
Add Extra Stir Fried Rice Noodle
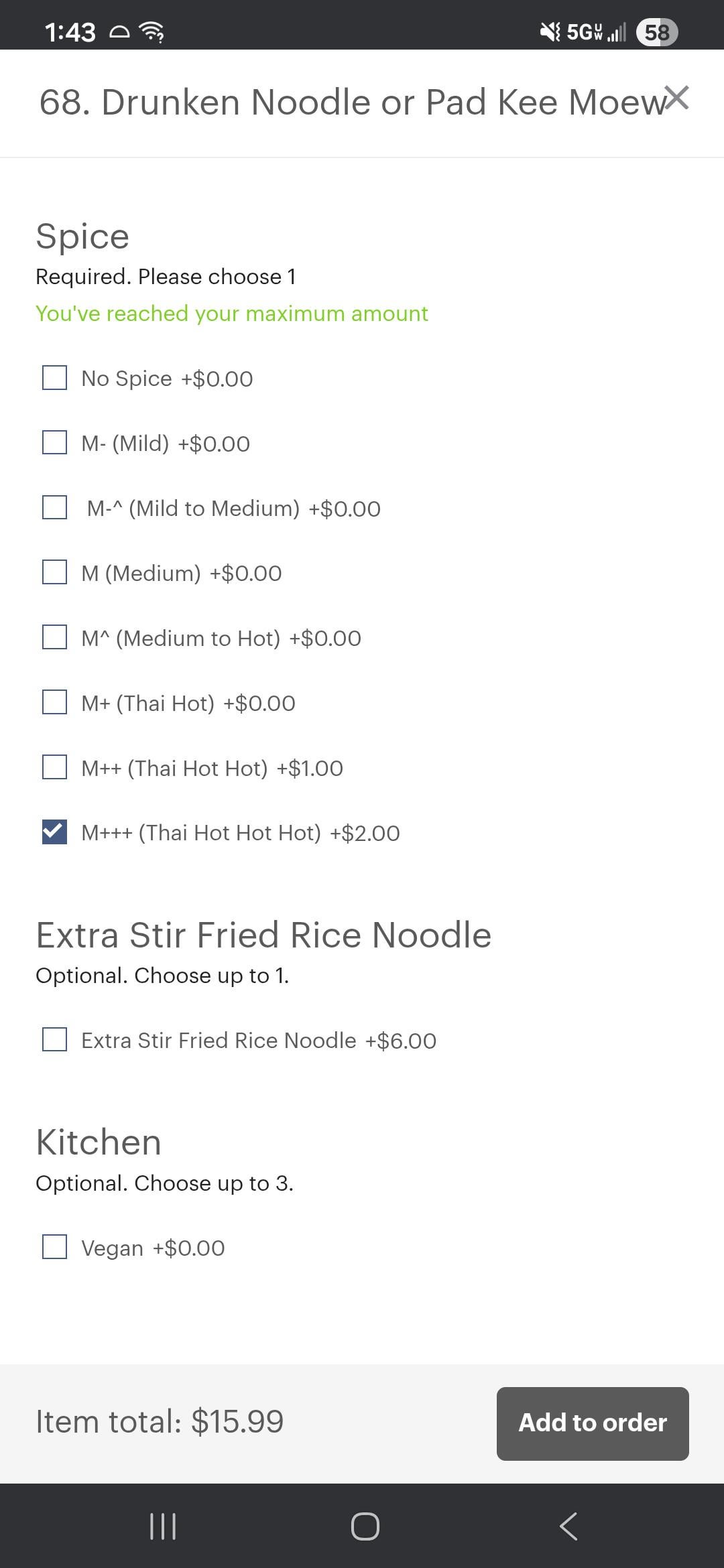(x=54, y=1040)
